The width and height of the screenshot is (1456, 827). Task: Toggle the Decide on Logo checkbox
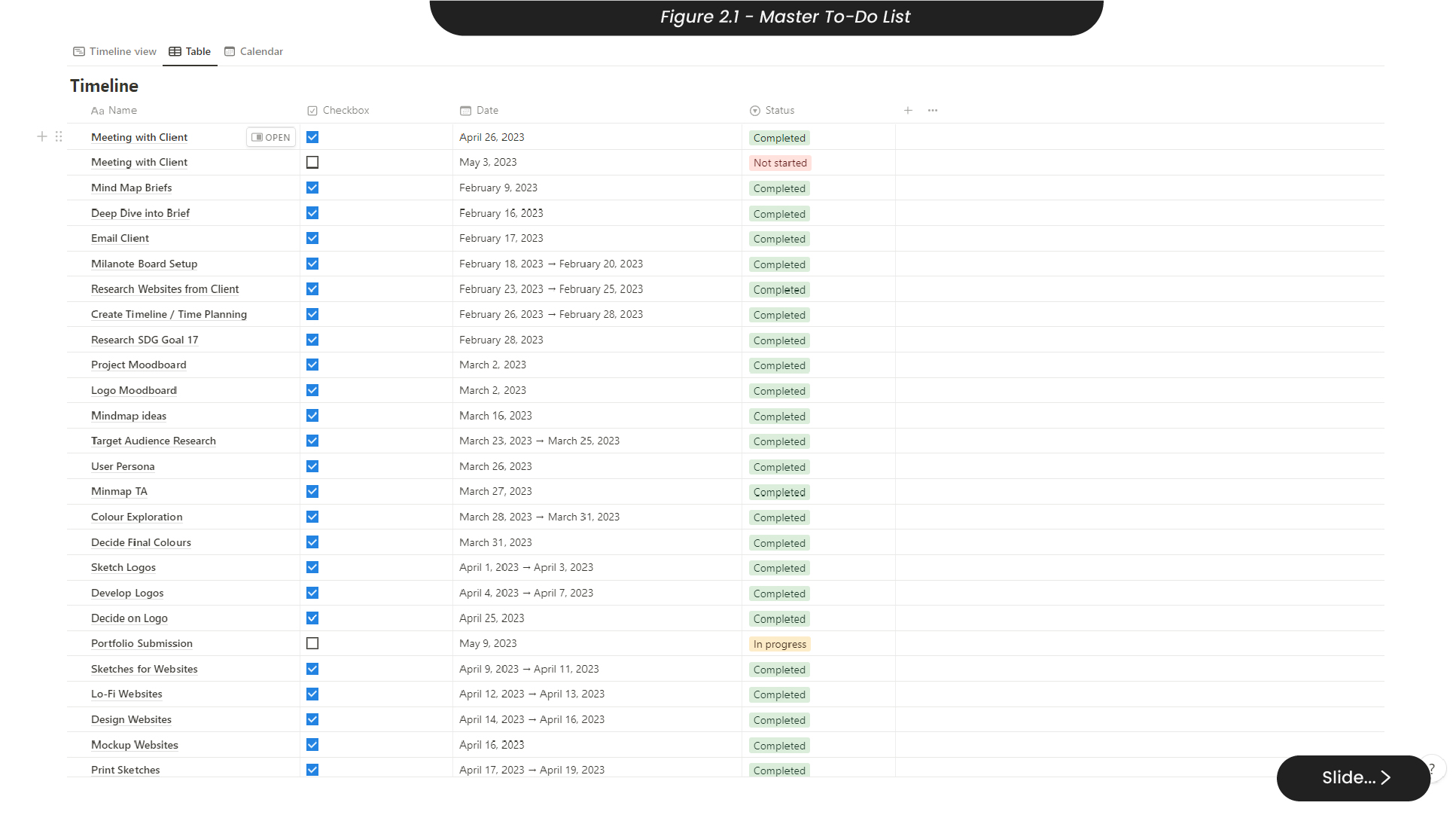tap(312, 618)
